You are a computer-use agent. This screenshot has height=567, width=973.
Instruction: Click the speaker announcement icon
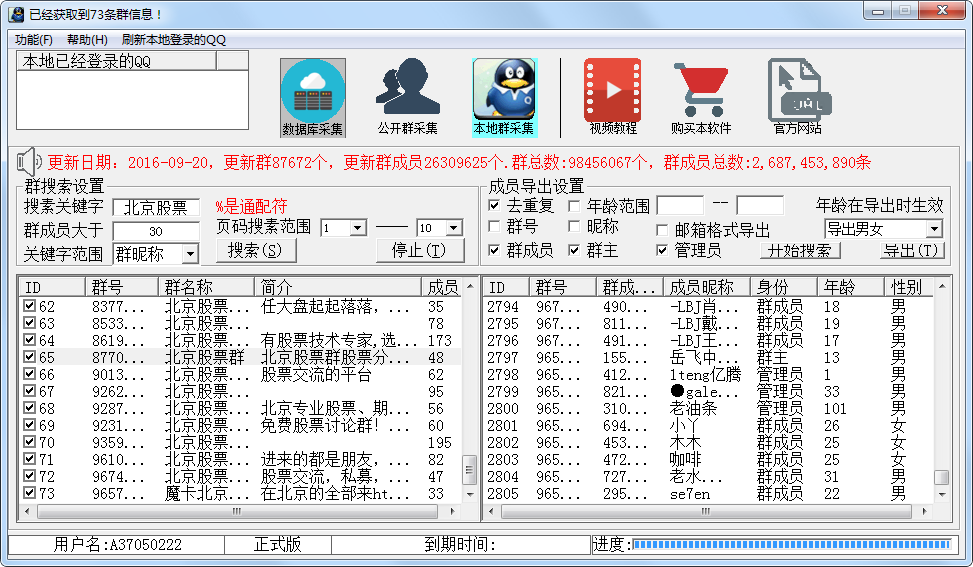(x=29, y=161)
